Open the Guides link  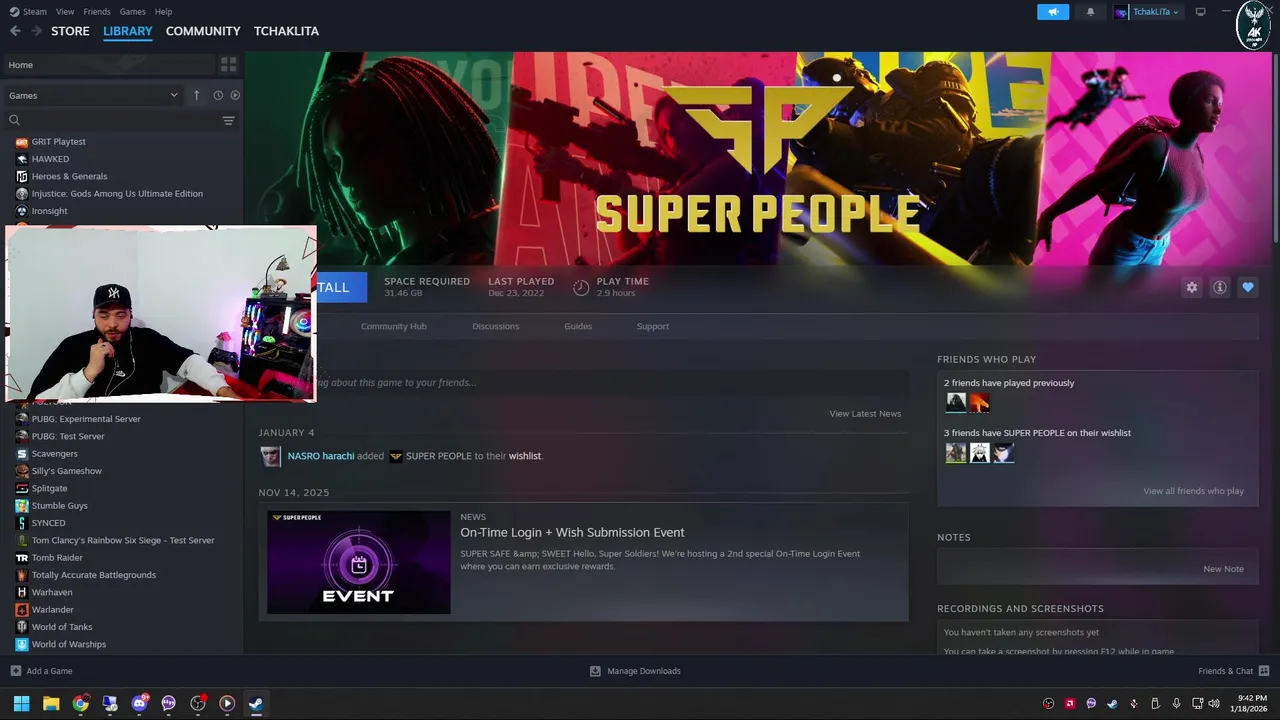[x=578, y=326]
